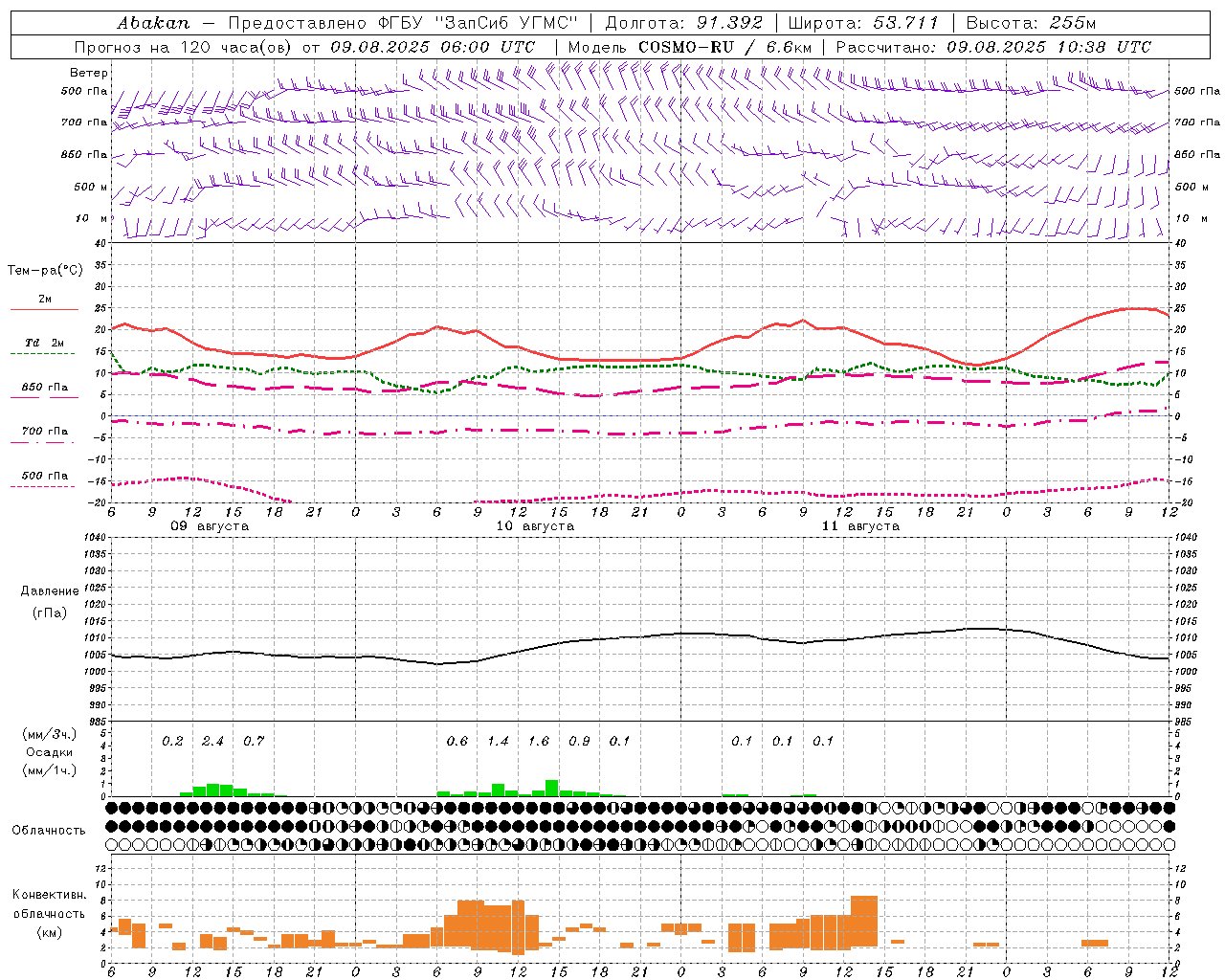Click the Широта: 53.711 value
This screenshot has height=980, width=1225.
863,22
